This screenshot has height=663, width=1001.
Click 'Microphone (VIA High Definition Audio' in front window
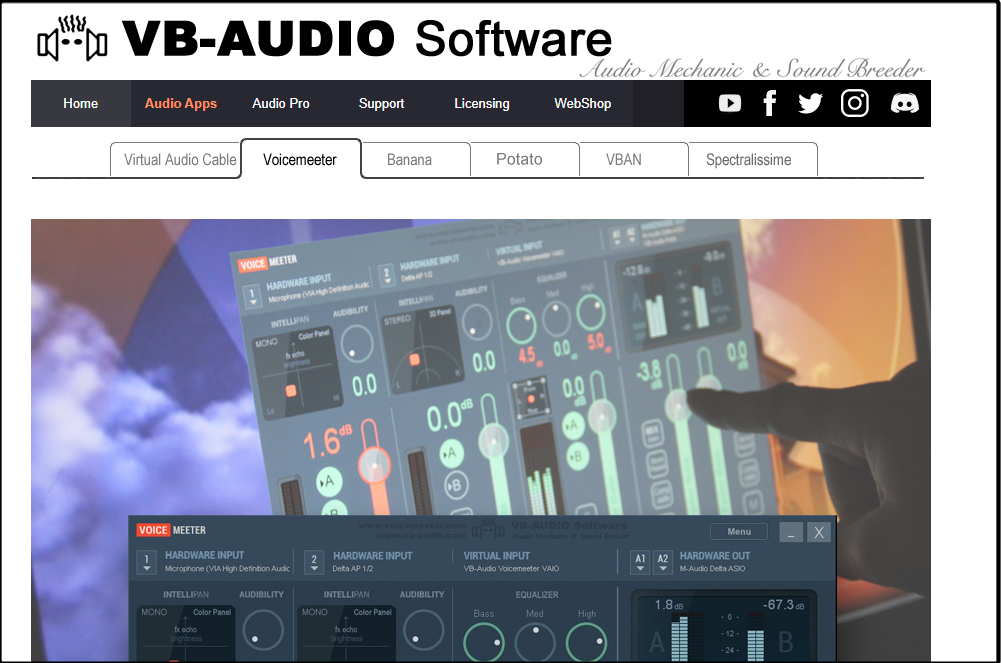click(227, 569)
